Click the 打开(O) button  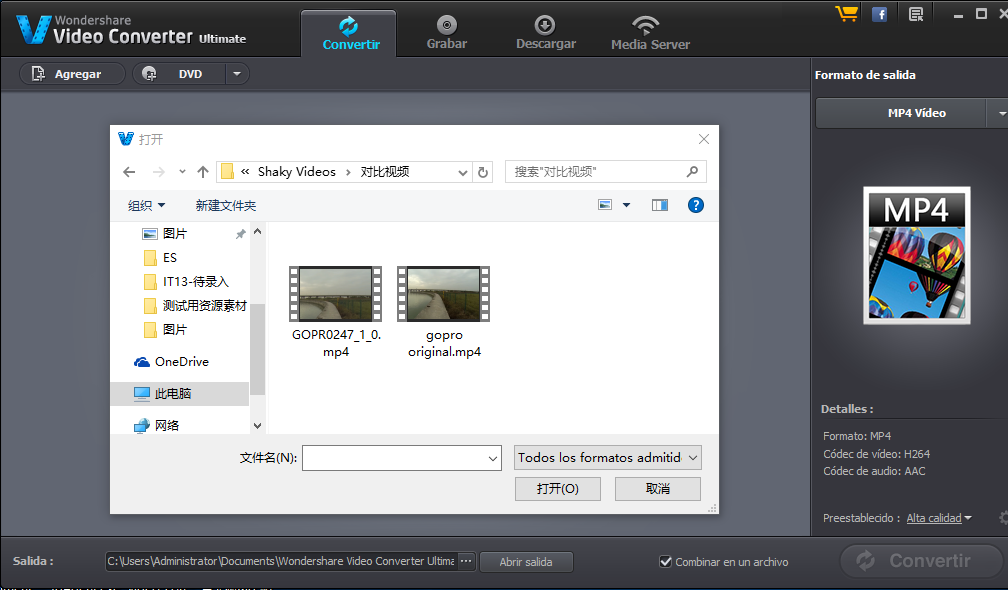click(557, 489)
